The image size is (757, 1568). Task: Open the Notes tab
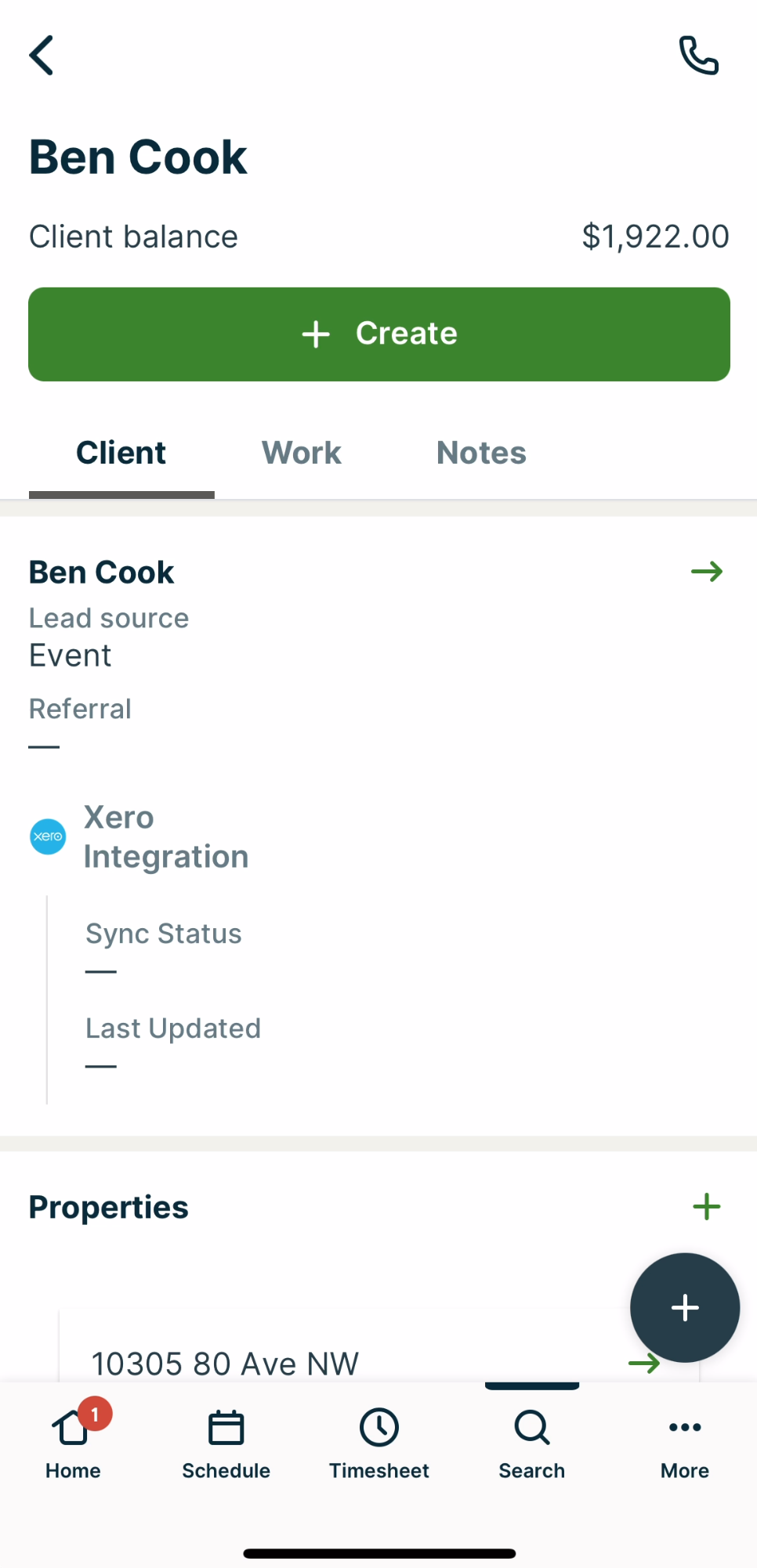point(481,453)
